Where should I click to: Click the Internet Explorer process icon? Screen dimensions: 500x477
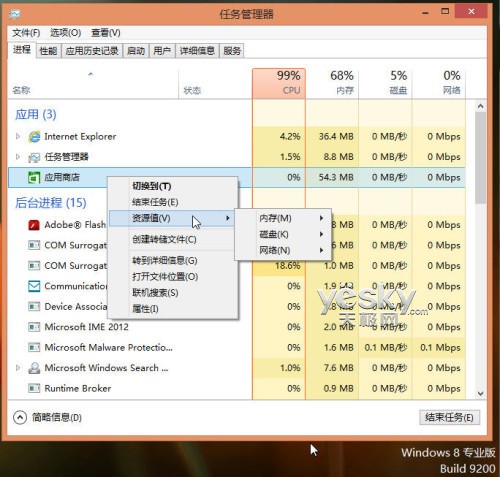34,137
